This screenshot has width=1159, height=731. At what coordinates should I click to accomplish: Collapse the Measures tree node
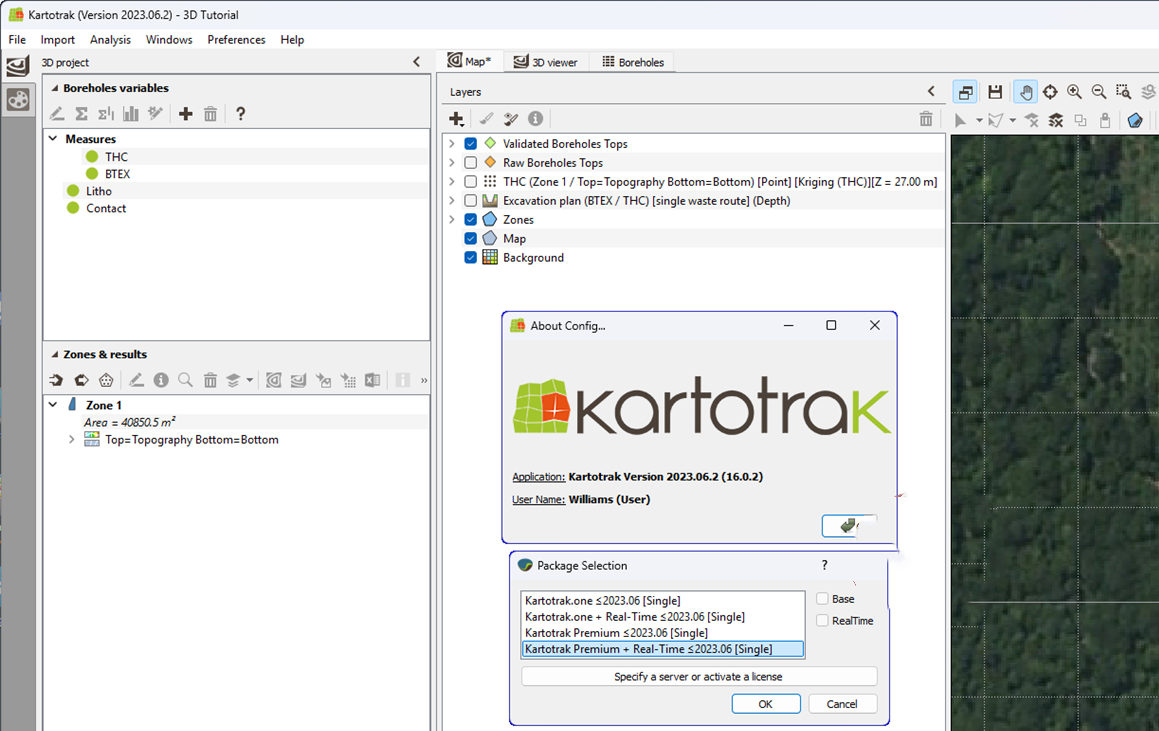point(53,138)
